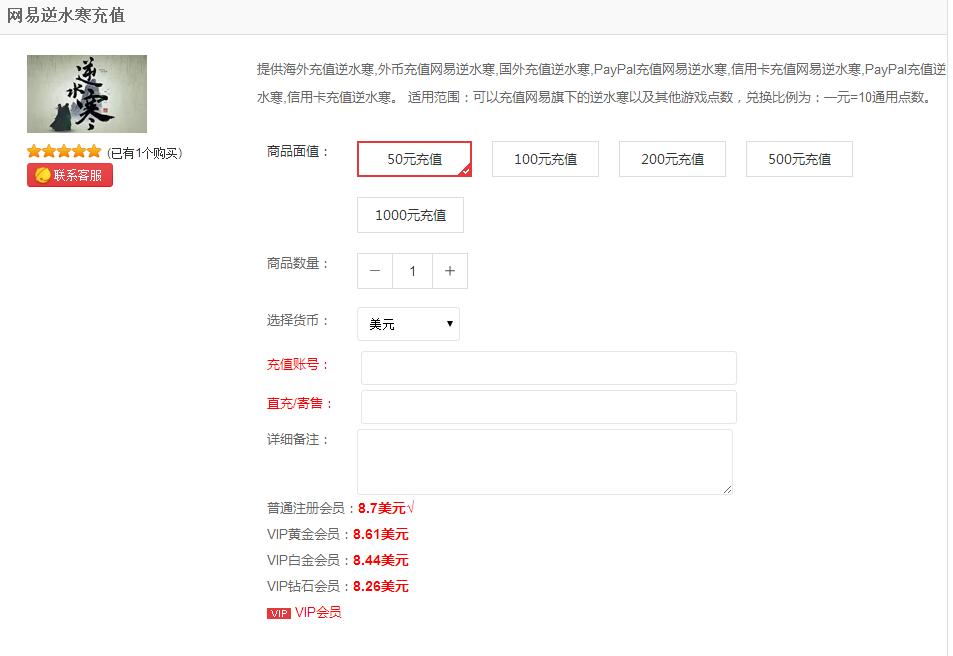This screenshot has height=656, width=953.
Task: Click the VIP黄金会员 price 8.61美元
Action: (380, 534)
